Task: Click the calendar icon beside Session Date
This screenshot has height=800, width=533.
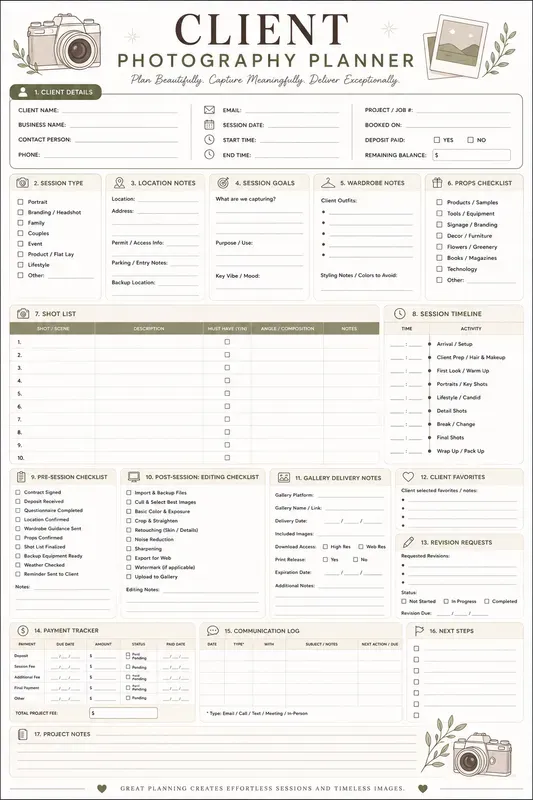Action: (209, 124)
